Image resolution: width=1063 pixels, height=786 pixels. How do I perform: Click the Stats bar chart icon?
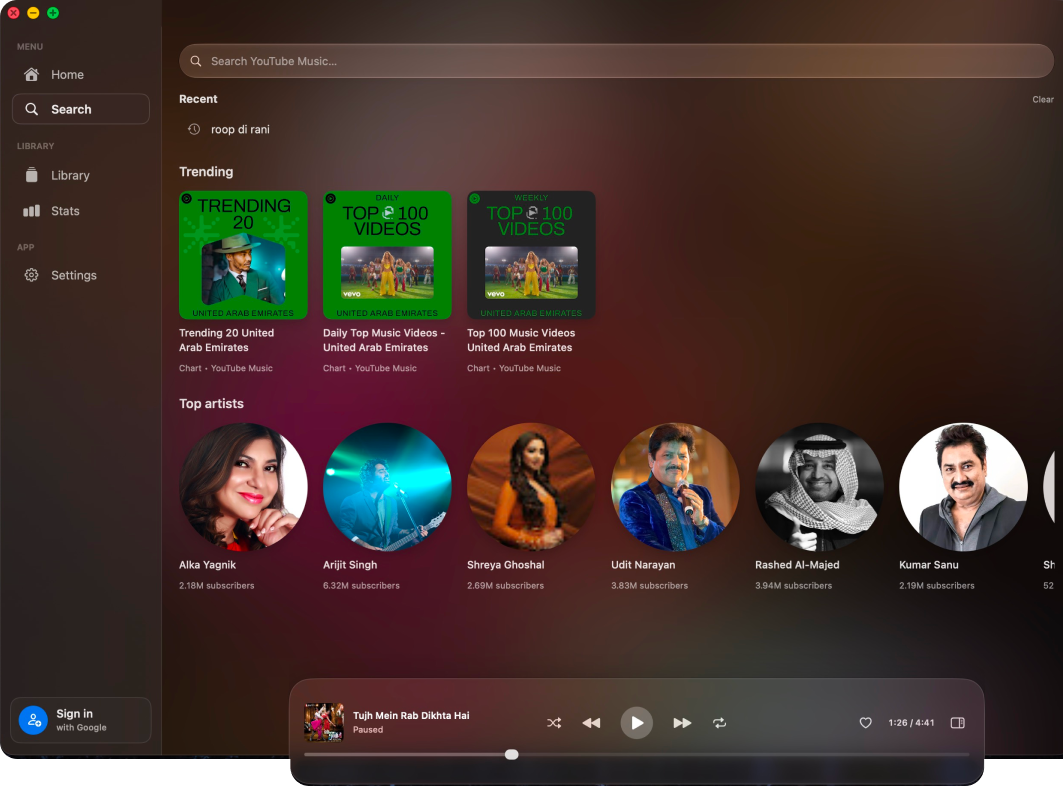pyautogui.click(x=31, y=211)
